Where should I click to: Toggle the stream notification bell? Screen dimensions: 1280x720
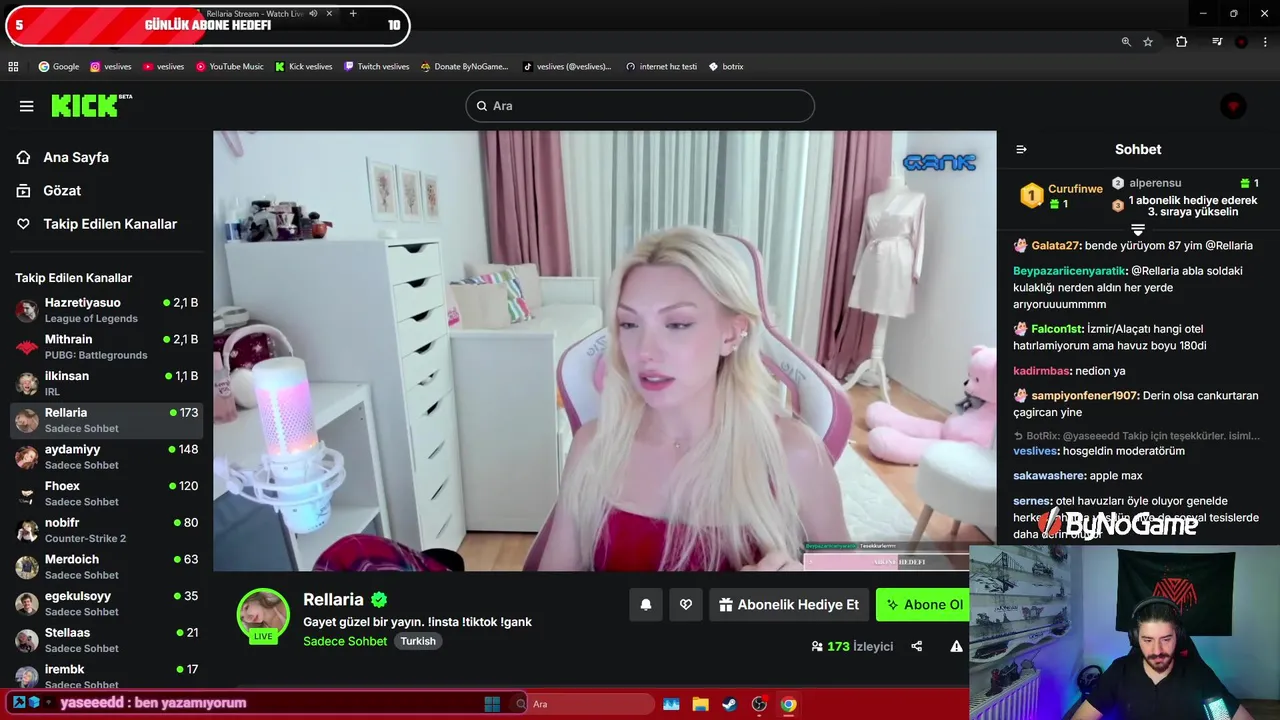click(x=646, y=604)
